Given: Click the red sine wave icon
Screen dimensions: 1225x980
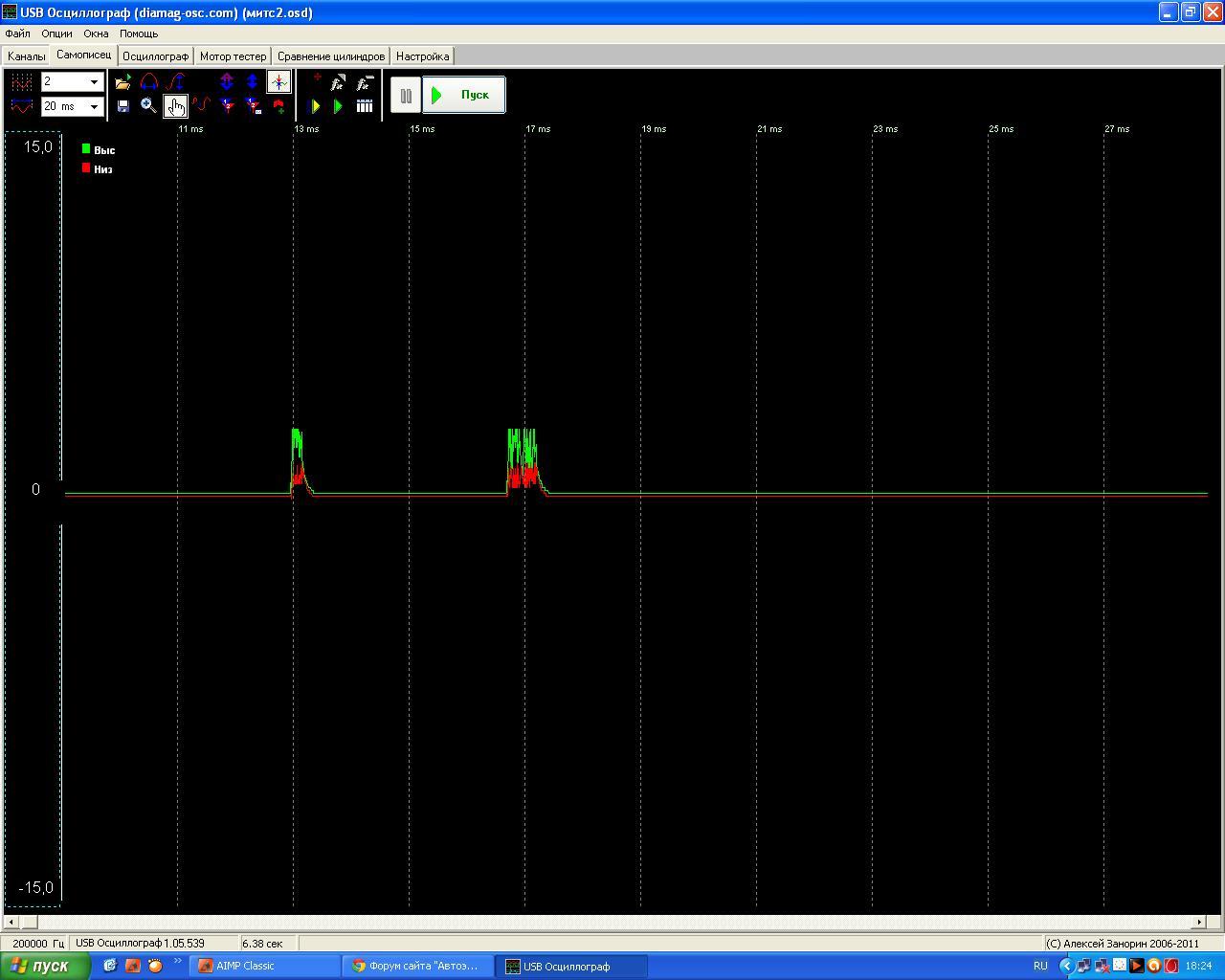Looking at the screenshot, I should pos(201,106).
